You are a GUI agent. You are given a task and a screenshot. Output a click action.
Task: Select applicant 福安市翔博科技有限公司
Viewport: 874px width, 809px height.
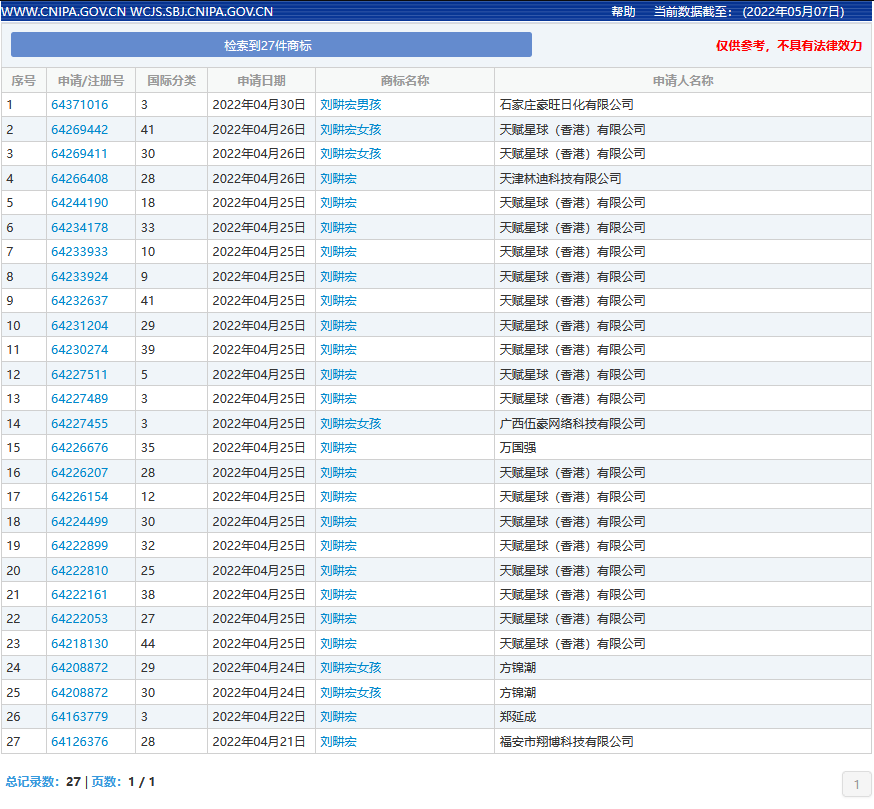pyautogui.click(x=566, y=742)
